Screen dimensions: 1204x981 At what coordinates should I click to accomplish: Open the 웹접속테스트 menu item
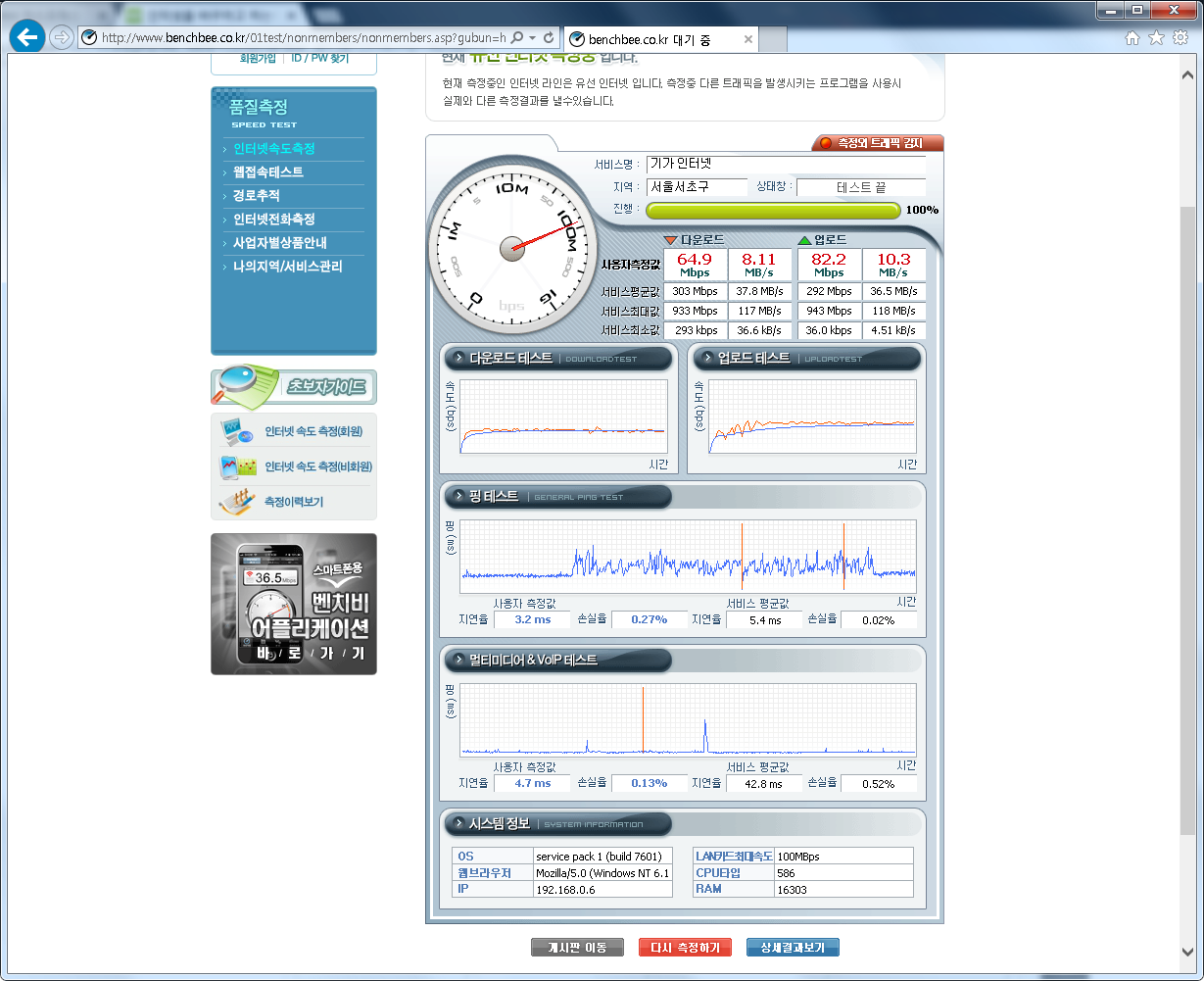pyautogui.click(x=268, y=172)
